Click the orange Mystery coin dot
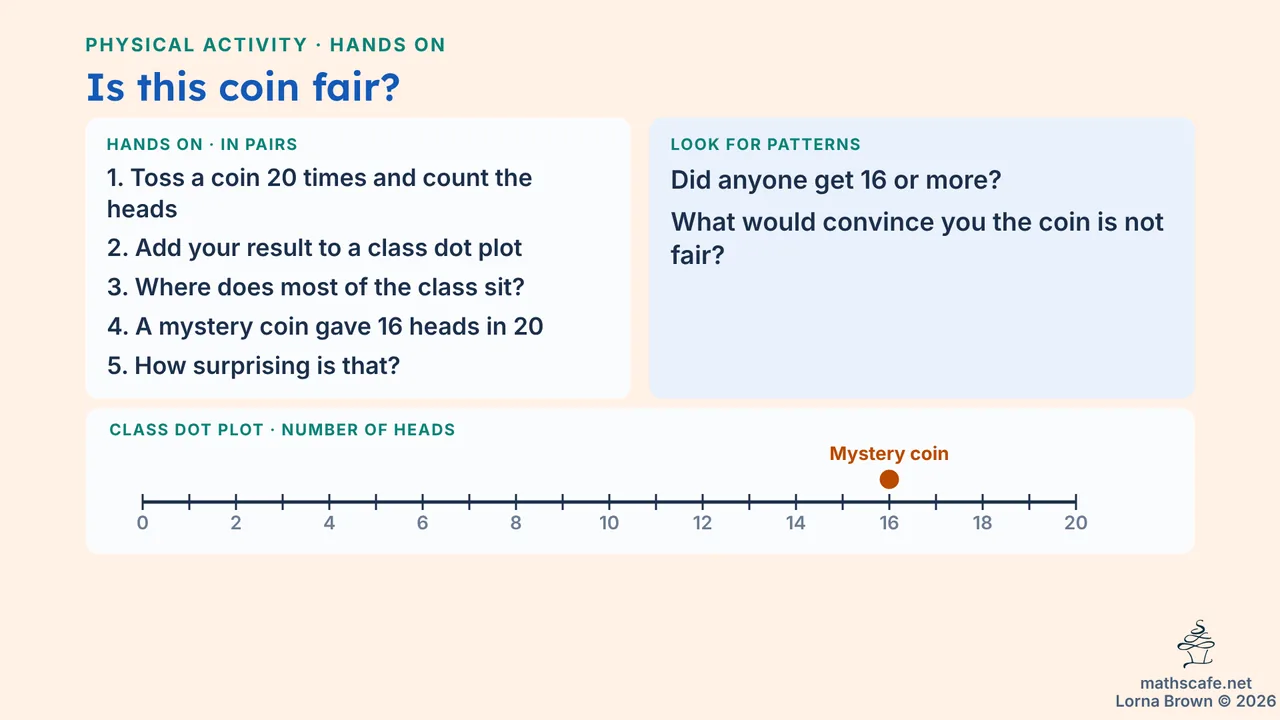This screenshot has width=1280, height=720. pyautogui.click(x=889, y=480)
